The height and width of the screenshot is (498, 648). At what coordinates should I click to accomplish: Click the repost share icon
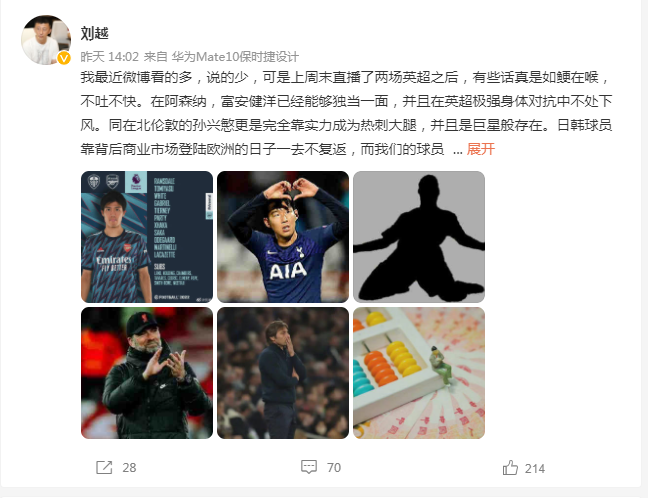[x=104, y=467]
